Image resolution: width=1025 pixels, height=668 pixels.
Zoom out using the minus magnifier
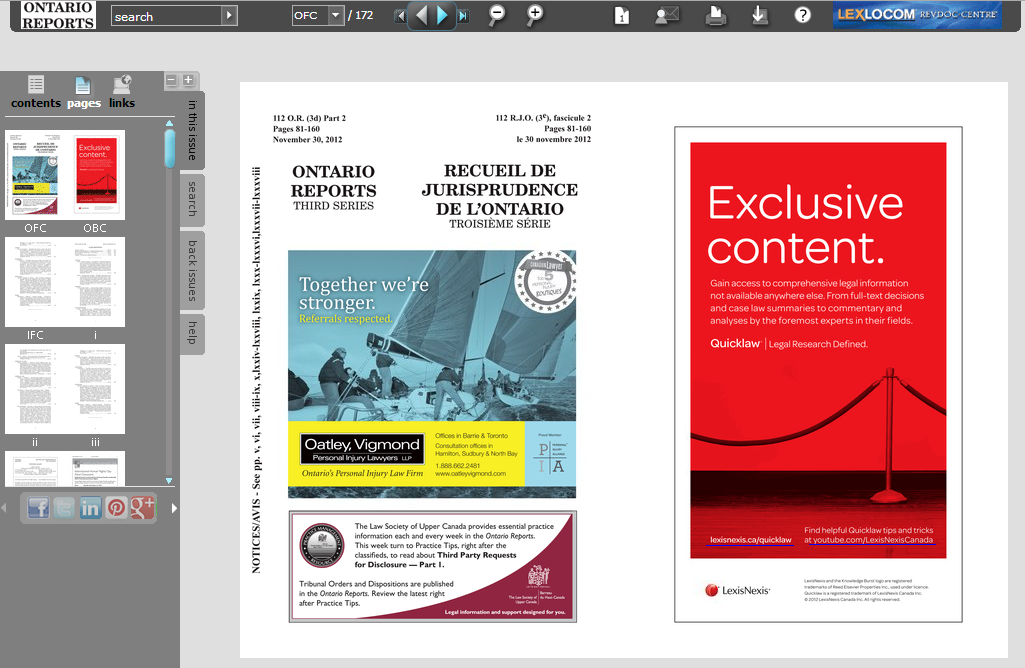click(x=497, y=15)
